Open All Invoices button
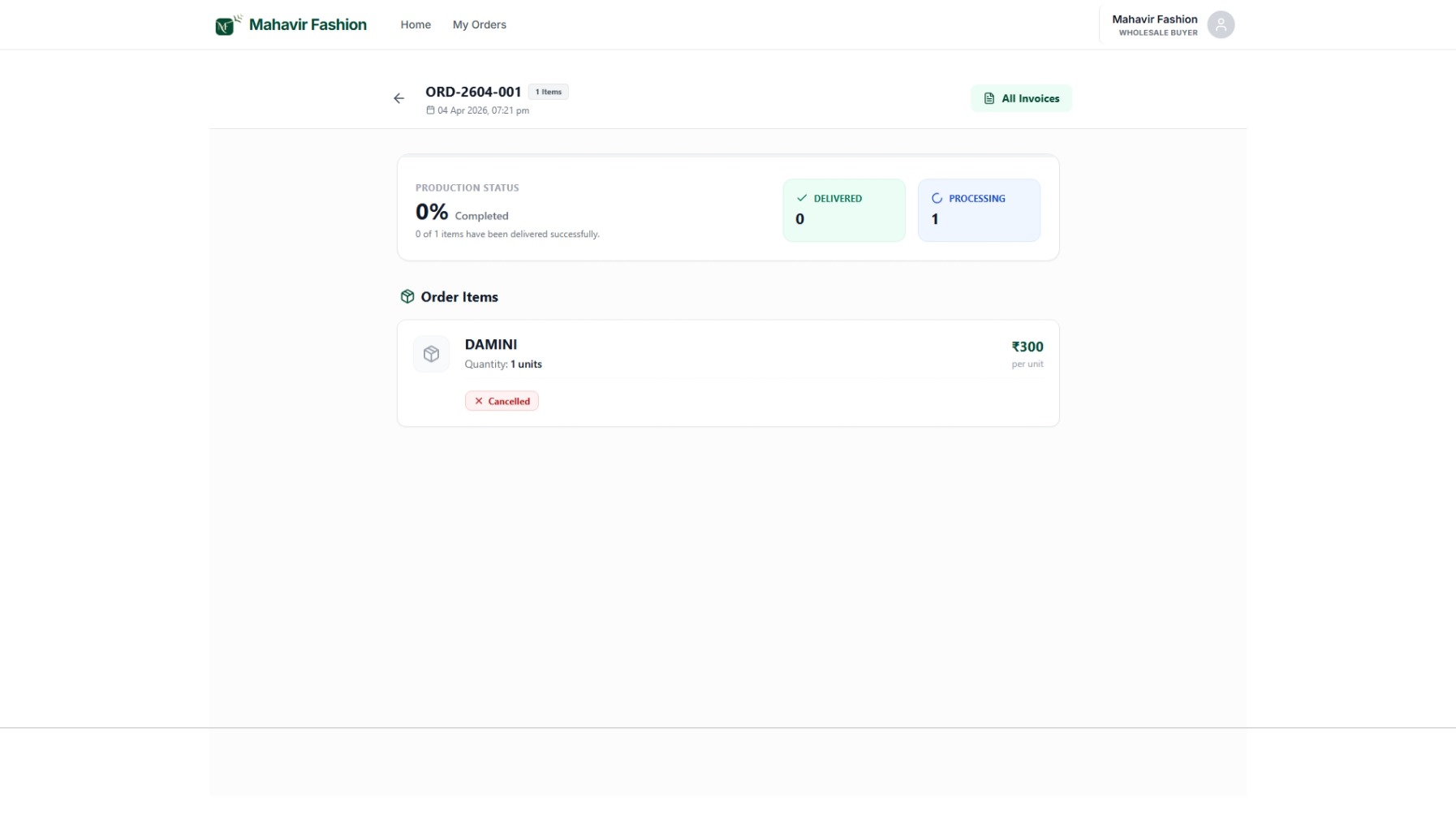The width and height of the screenshot is (1456, 814). (x=1021, y=99)
